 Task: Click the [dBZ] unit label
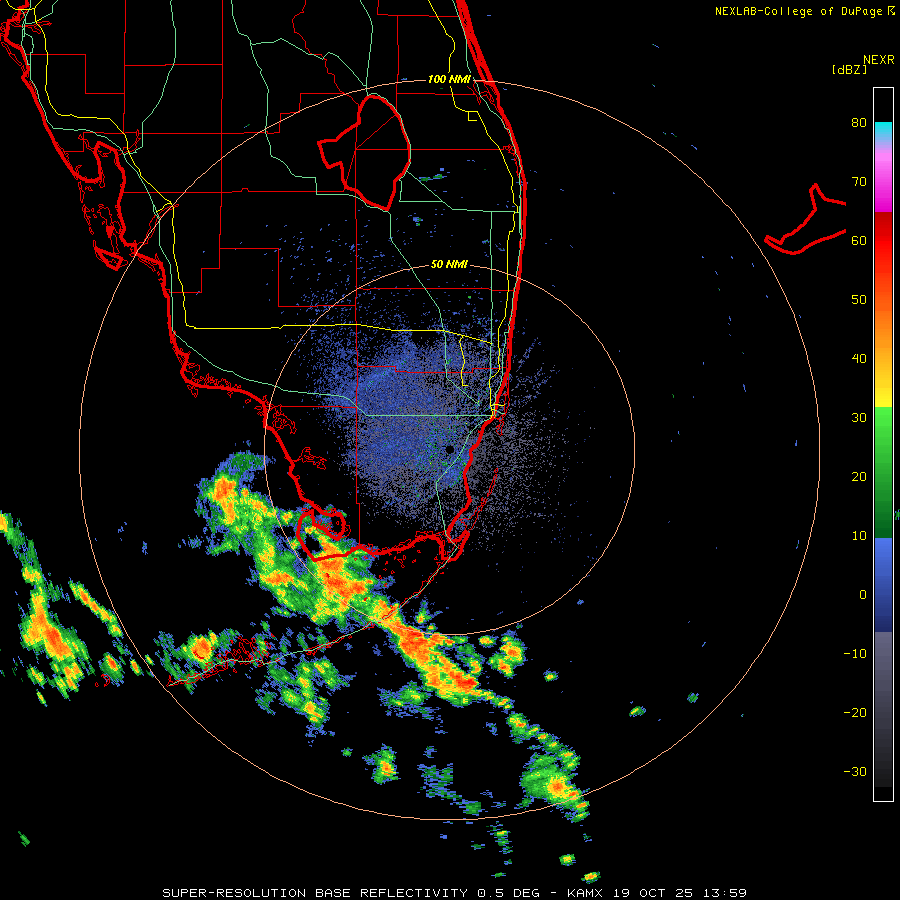point(849,69)
